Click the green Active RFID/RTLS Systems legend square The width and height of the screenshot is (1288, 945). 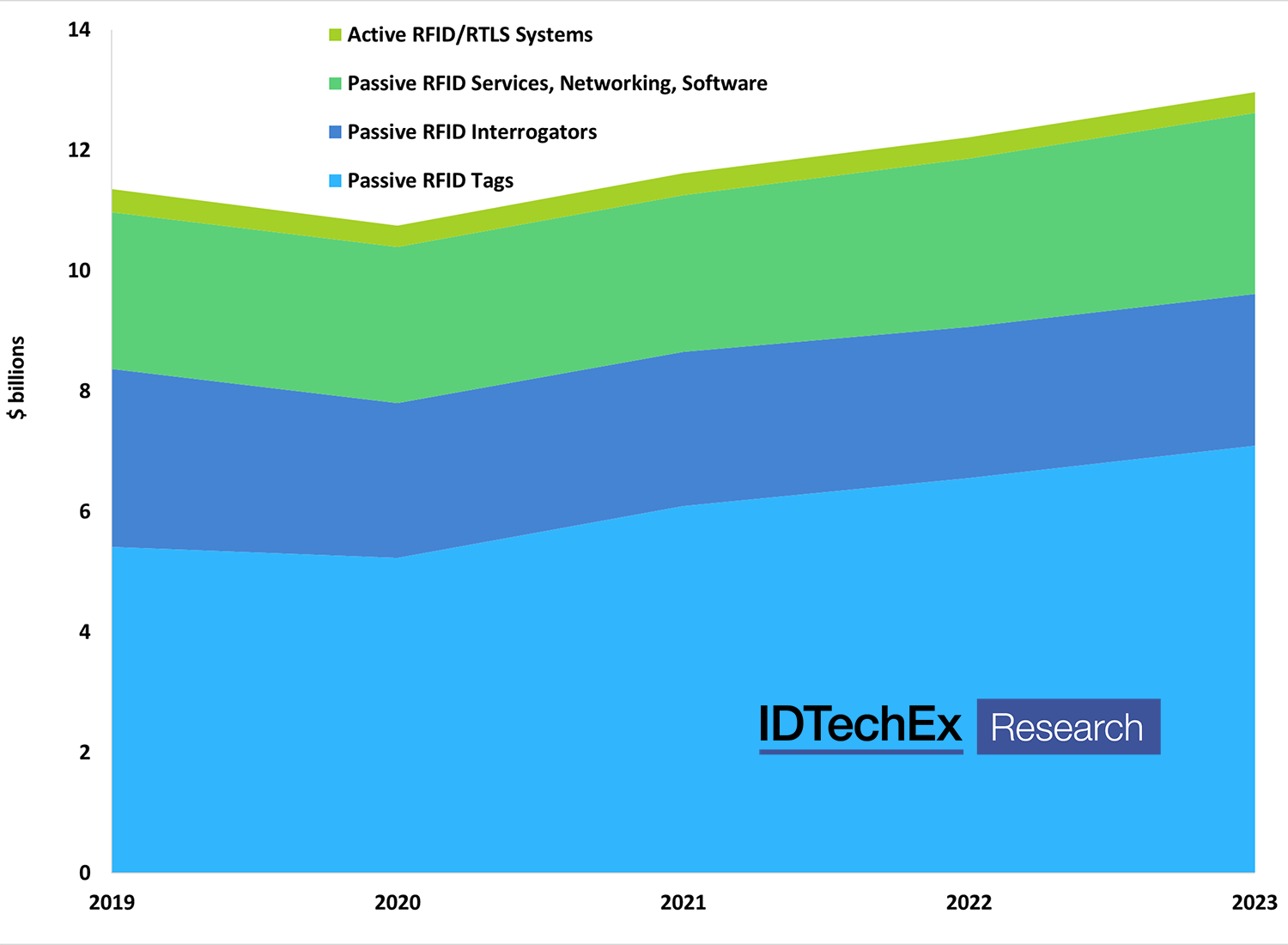pyautogui.click(x=335, y=34)
